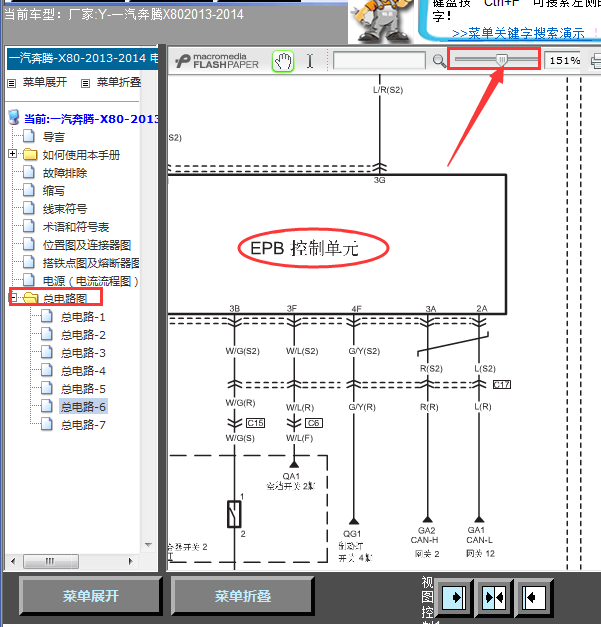Click the C15 connector label
The width and height of the screenshot is (601, 627).
256,423
